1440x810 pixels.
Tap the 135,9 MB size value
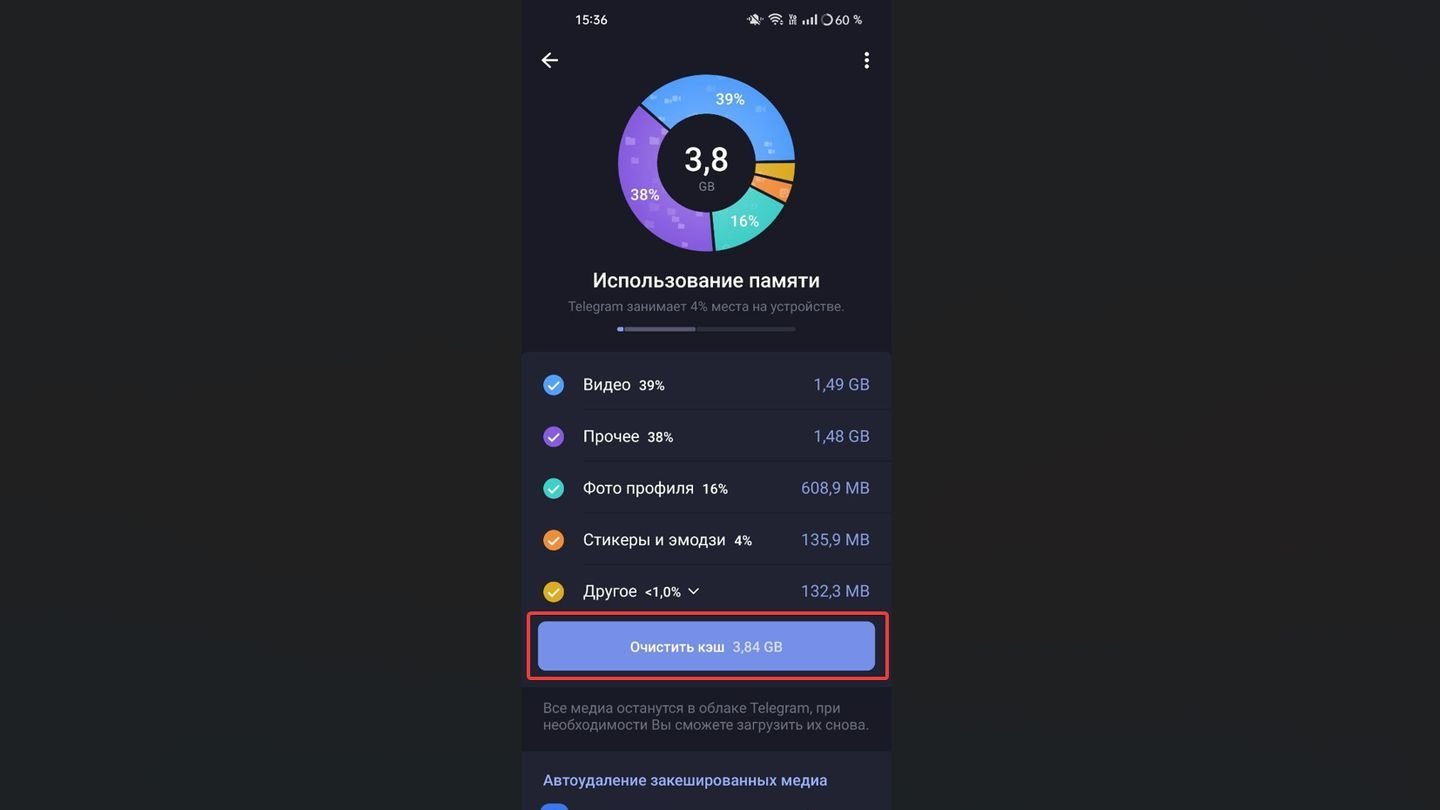click(835, 539)
